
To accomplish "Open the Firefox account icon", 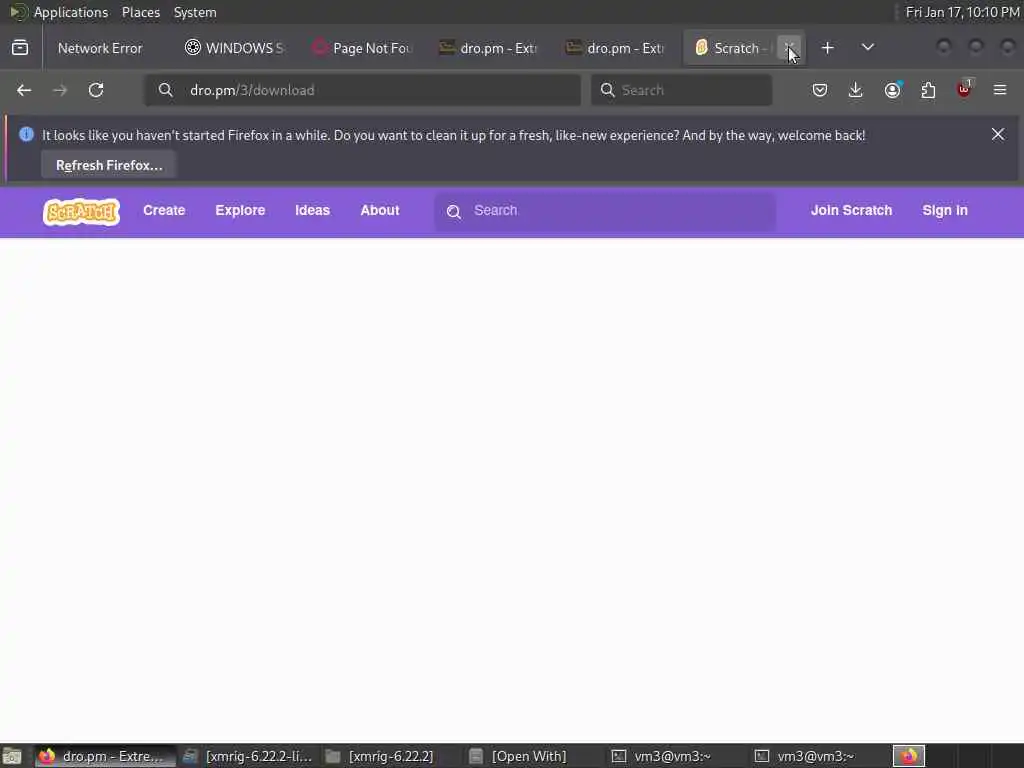I will tap(892, 90).
